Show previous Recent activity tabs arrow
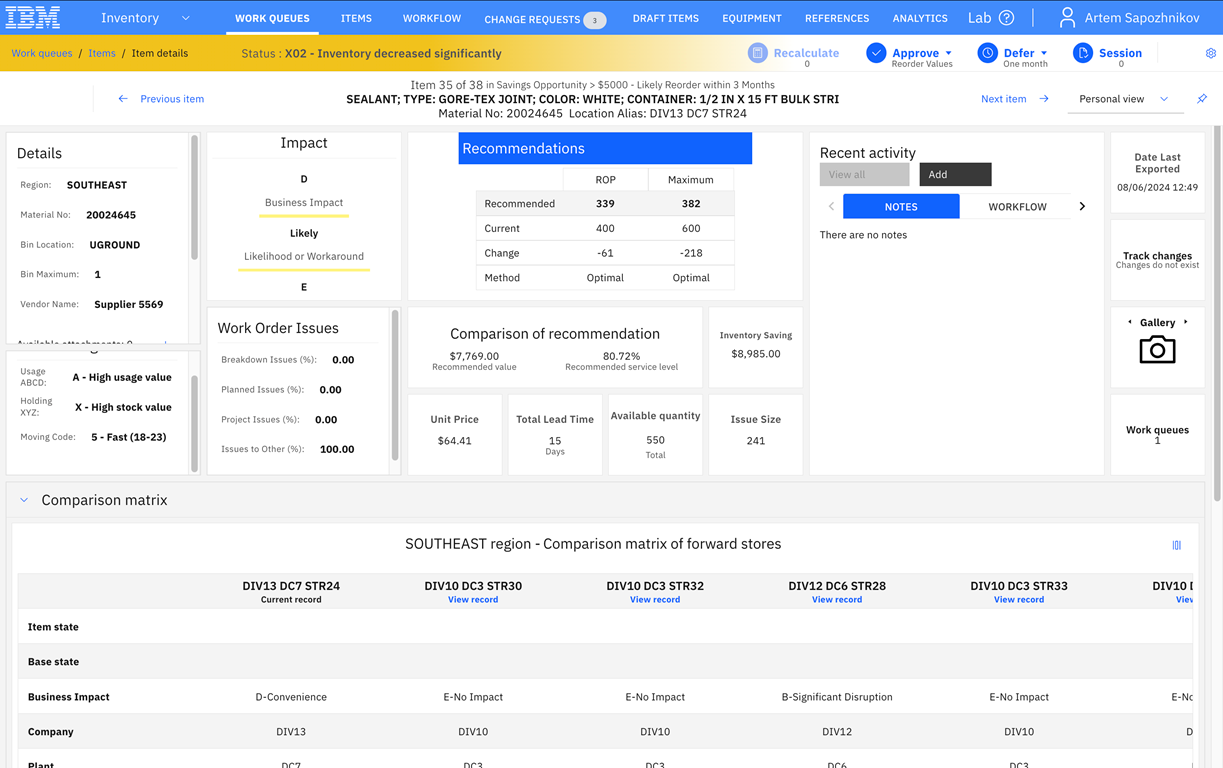The image size is (1223, 768). coord(831,206)
